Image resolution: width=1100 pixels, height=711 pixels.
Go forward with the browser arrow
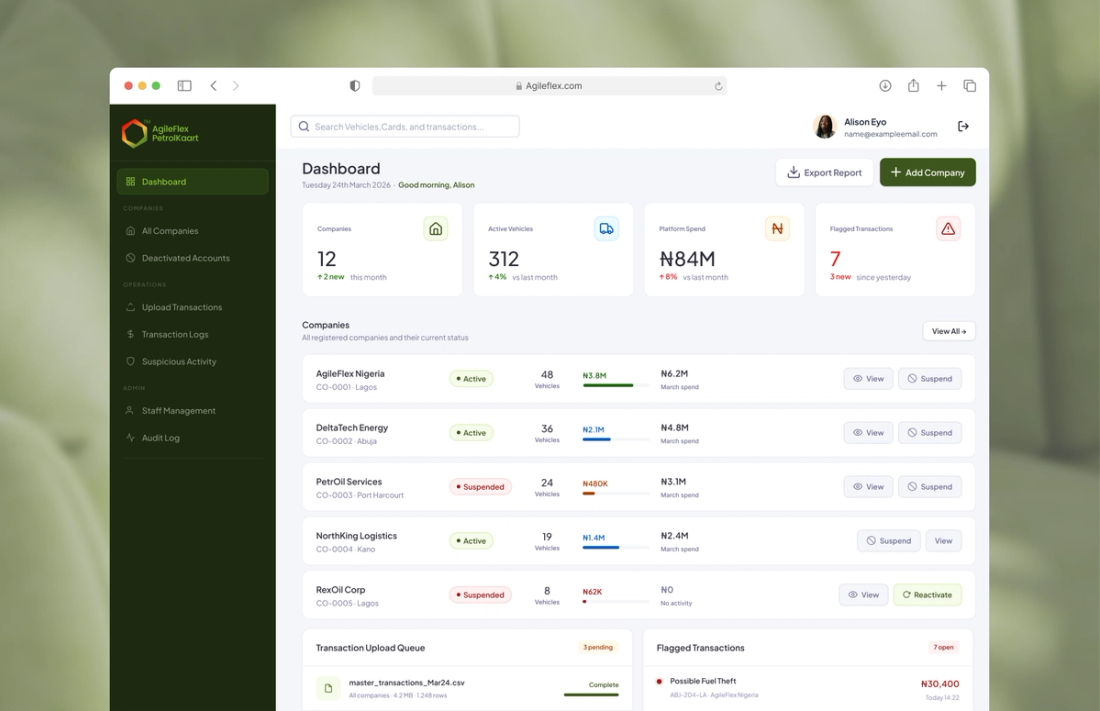click(x=236, y=86)
